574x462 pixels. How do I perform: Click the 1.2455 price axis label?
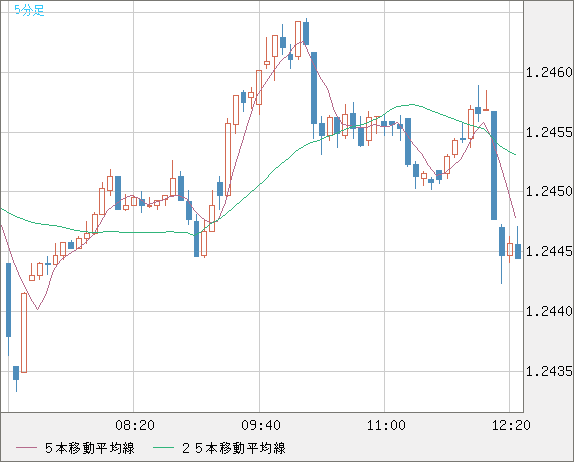[x=549, y=132]
